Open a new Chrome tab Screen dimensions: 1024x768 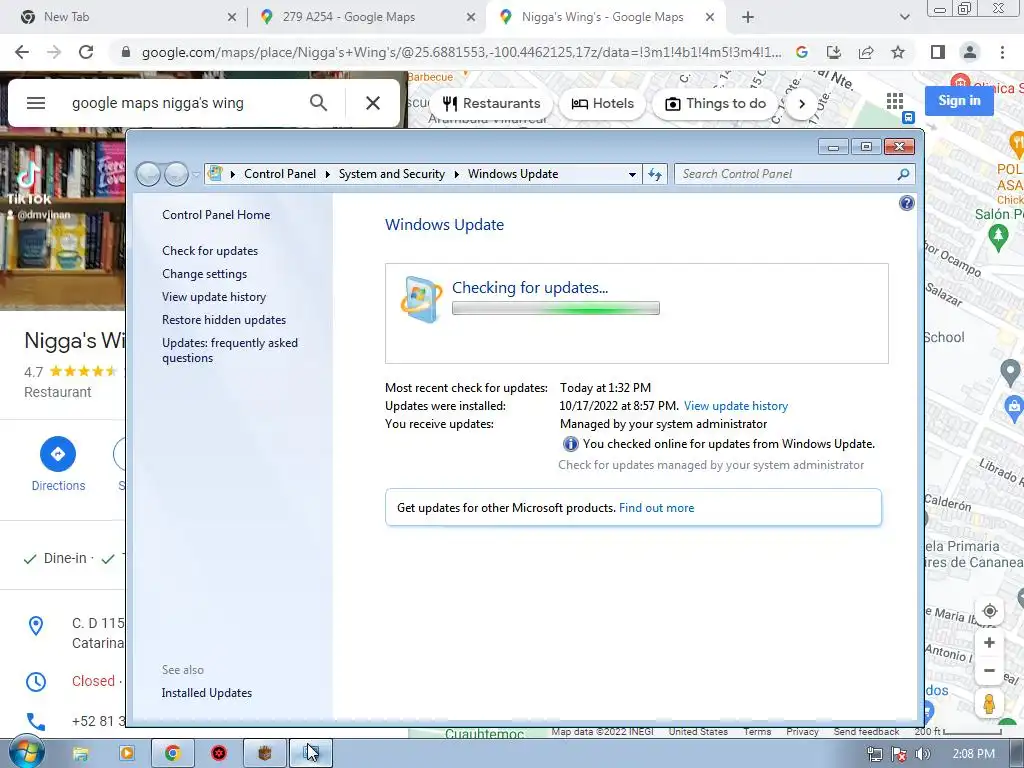click(x=748, y=17)
